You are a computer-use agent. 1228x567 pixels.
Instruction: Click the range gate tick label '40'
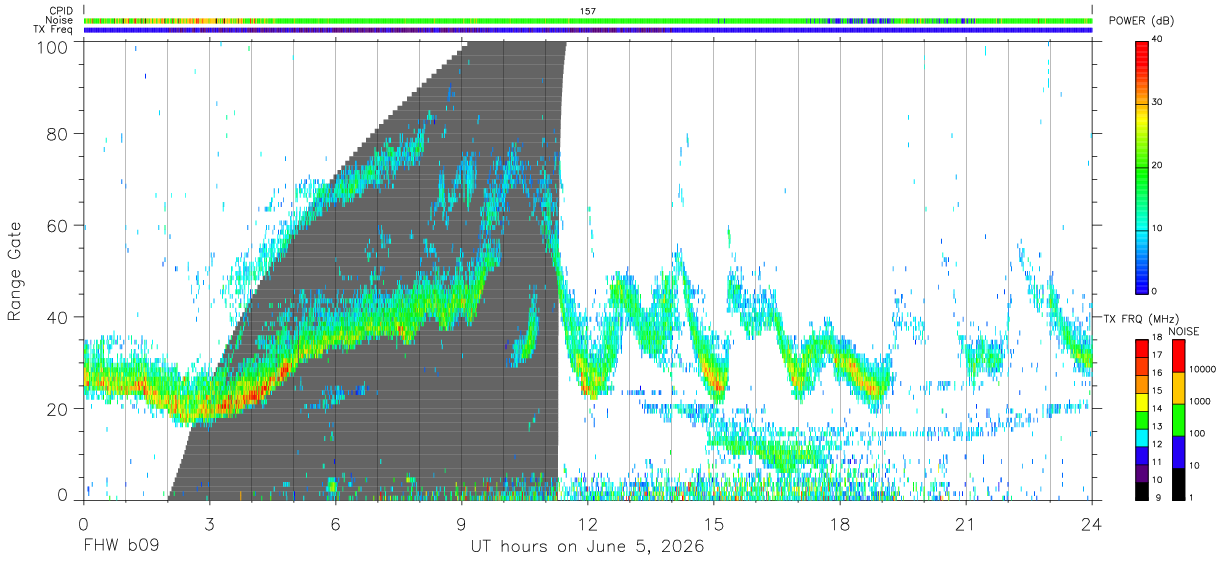(x=57, y=318)
